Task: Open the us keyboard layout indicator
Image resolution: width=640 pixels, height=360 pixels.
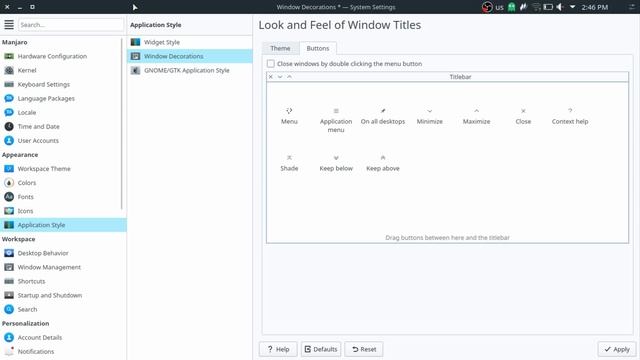Action: click(500, 7)
